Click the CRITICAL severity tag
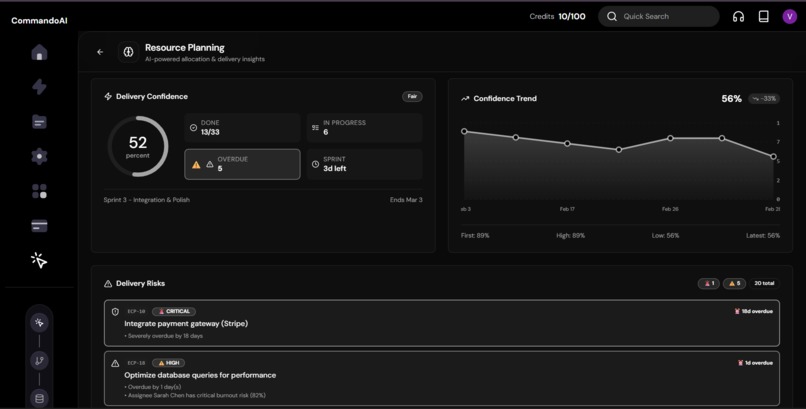 pyautogui.click(x=174, y=311)
